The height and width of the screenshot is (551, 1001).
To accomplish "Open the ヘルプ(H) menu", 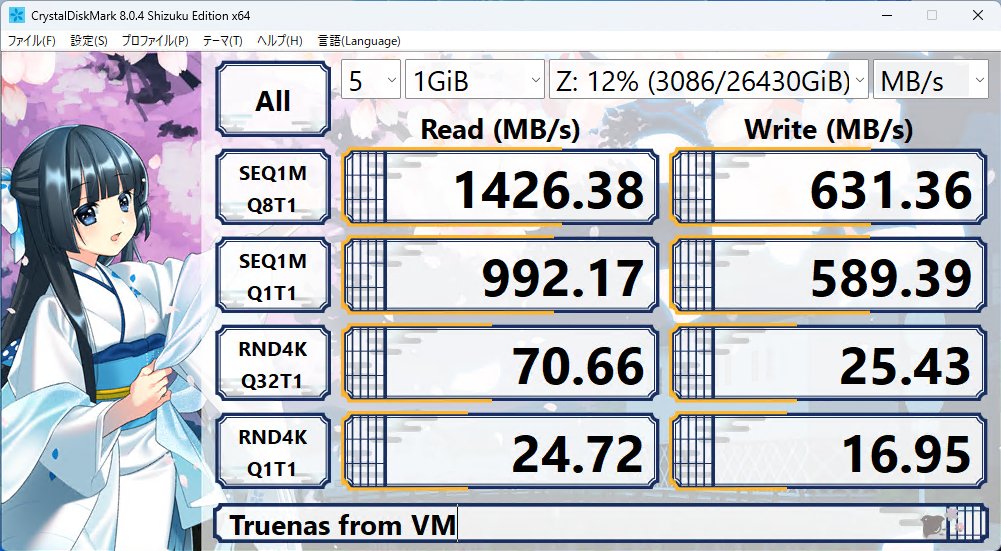I will click(280, 41).
